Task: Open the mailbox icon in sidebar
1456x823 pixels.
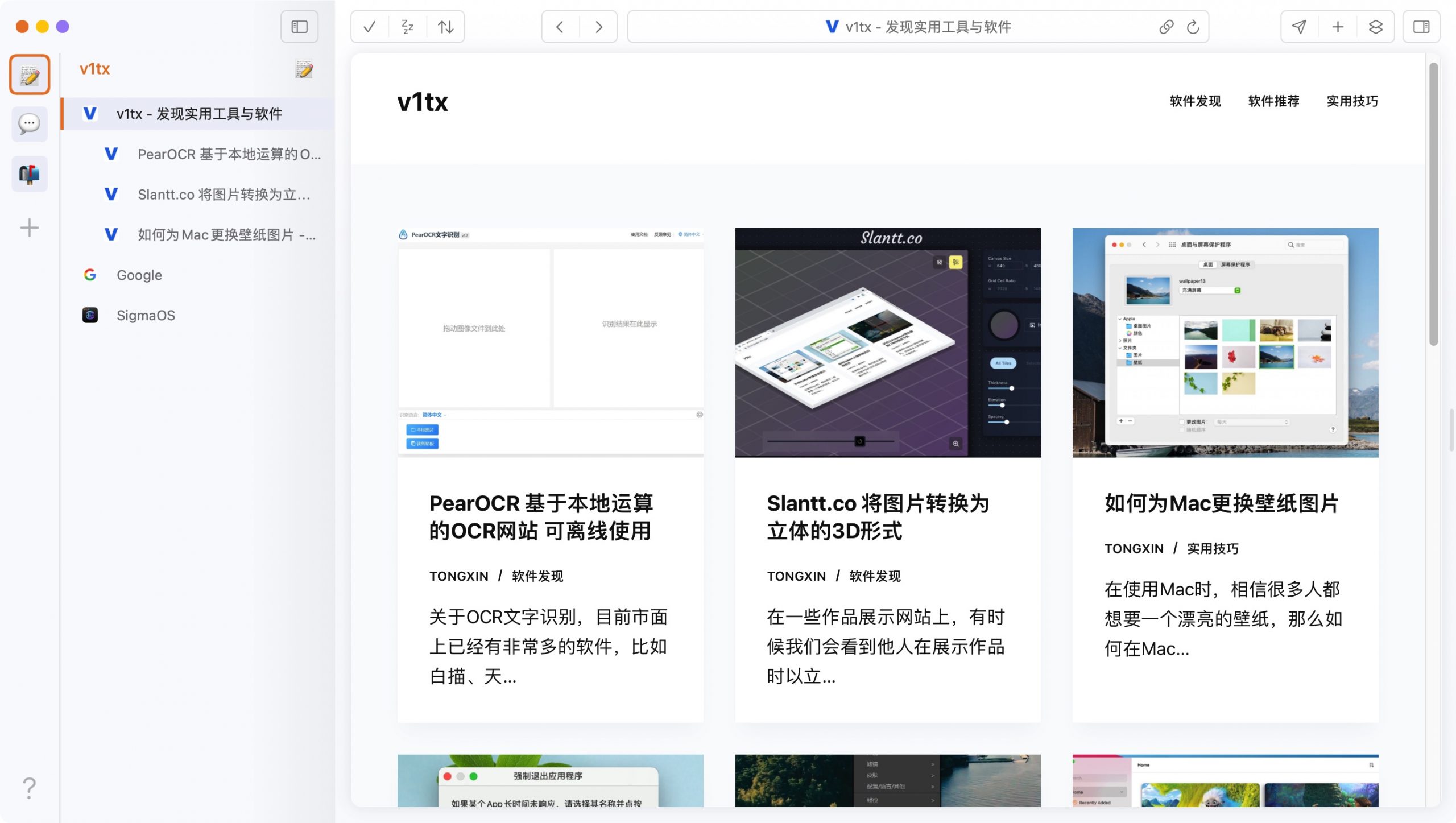Action: tap(29, 173)
